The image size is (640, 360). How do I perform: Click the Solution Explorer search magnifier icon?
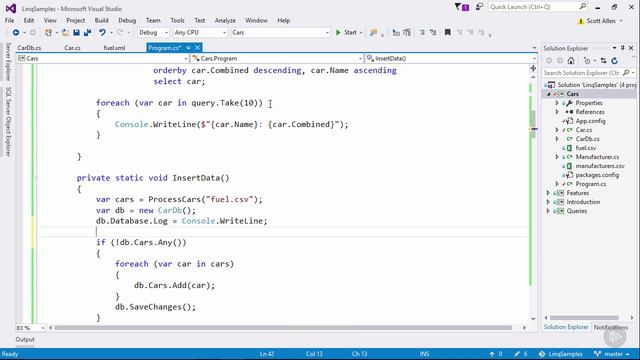pyautogui.click(x=626, y=73)
